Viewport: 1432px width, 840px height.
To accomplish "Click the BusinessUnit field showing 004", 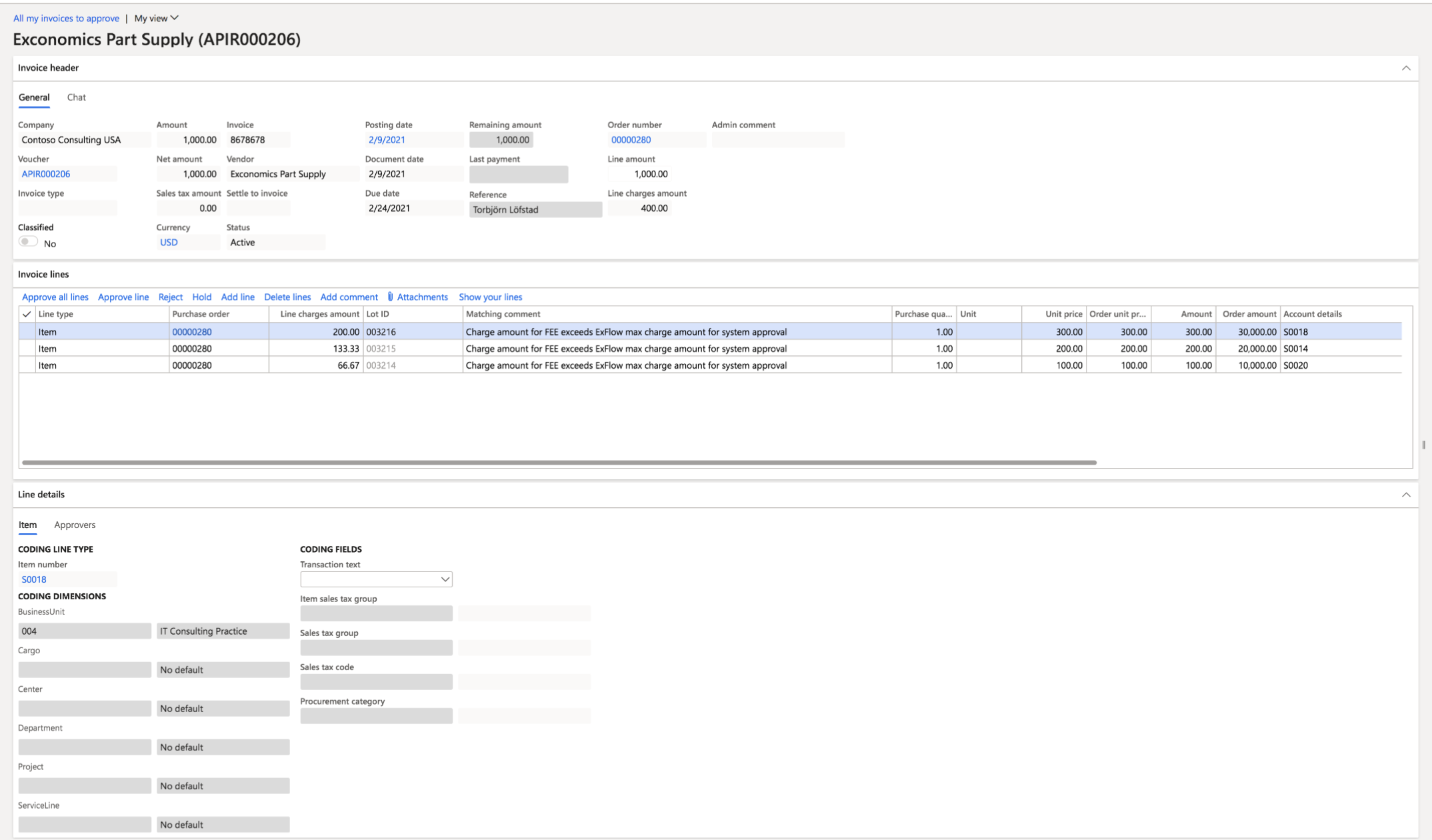I will [85, 631].
